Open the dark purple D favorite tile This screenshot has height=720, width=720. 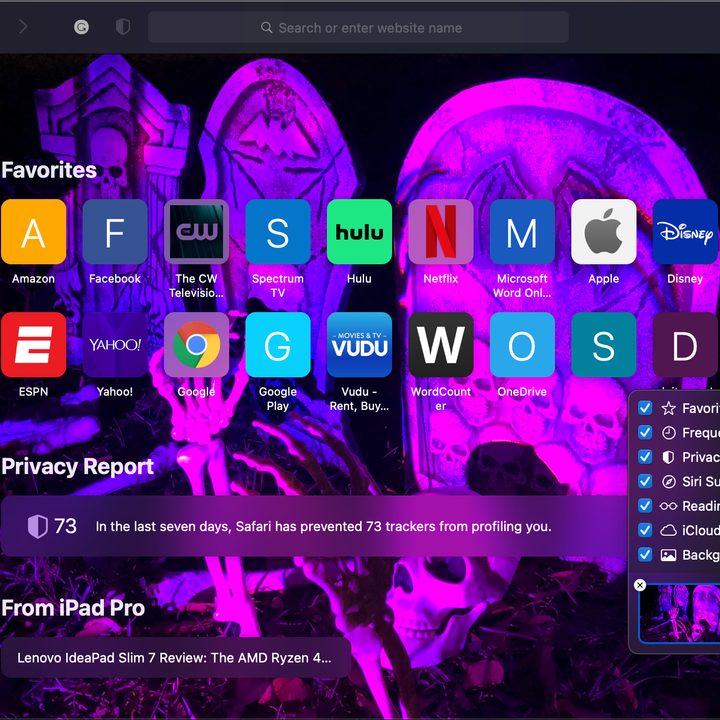[685, 345]
